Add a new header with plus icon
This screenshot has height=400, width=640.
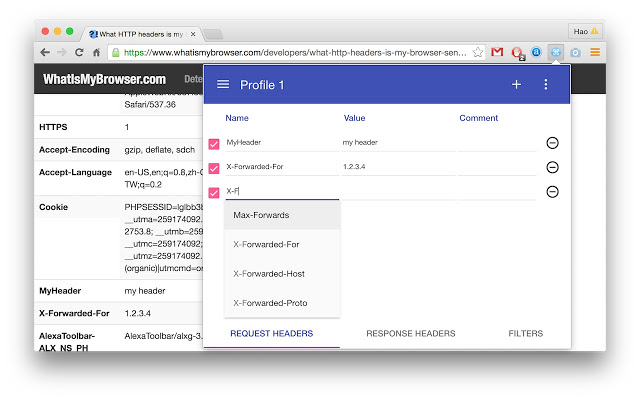pos(516,84)
